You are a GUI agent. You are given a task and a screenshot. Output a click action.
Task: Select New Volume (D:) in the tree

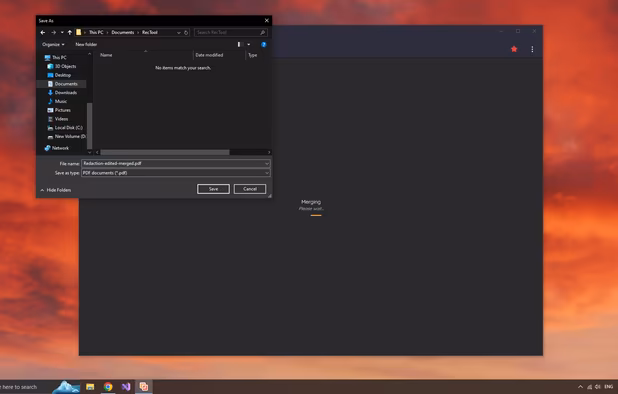pyautogui.click(x=66, y=136)
